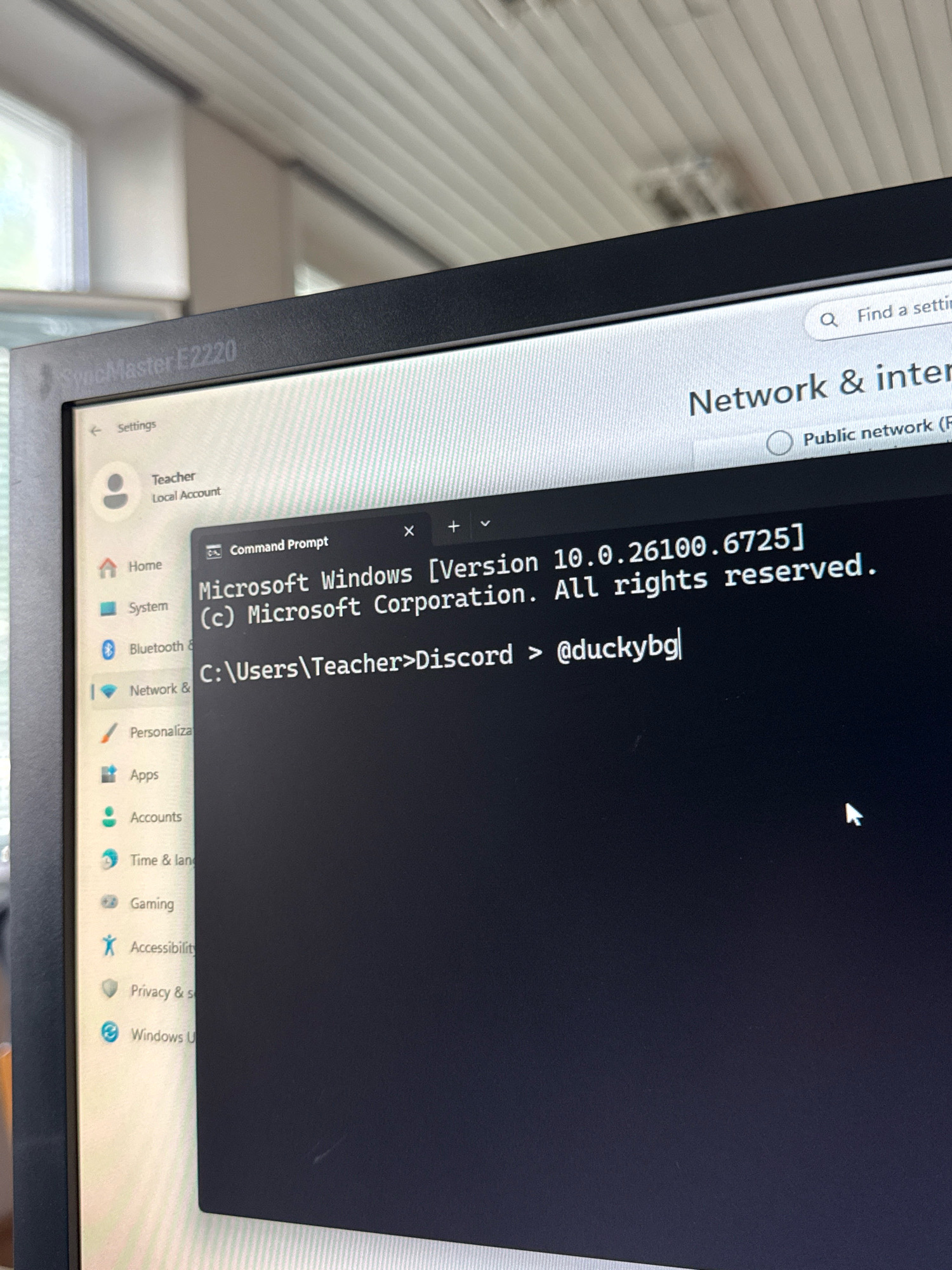Open Accessibility settings

coord(148,947)
